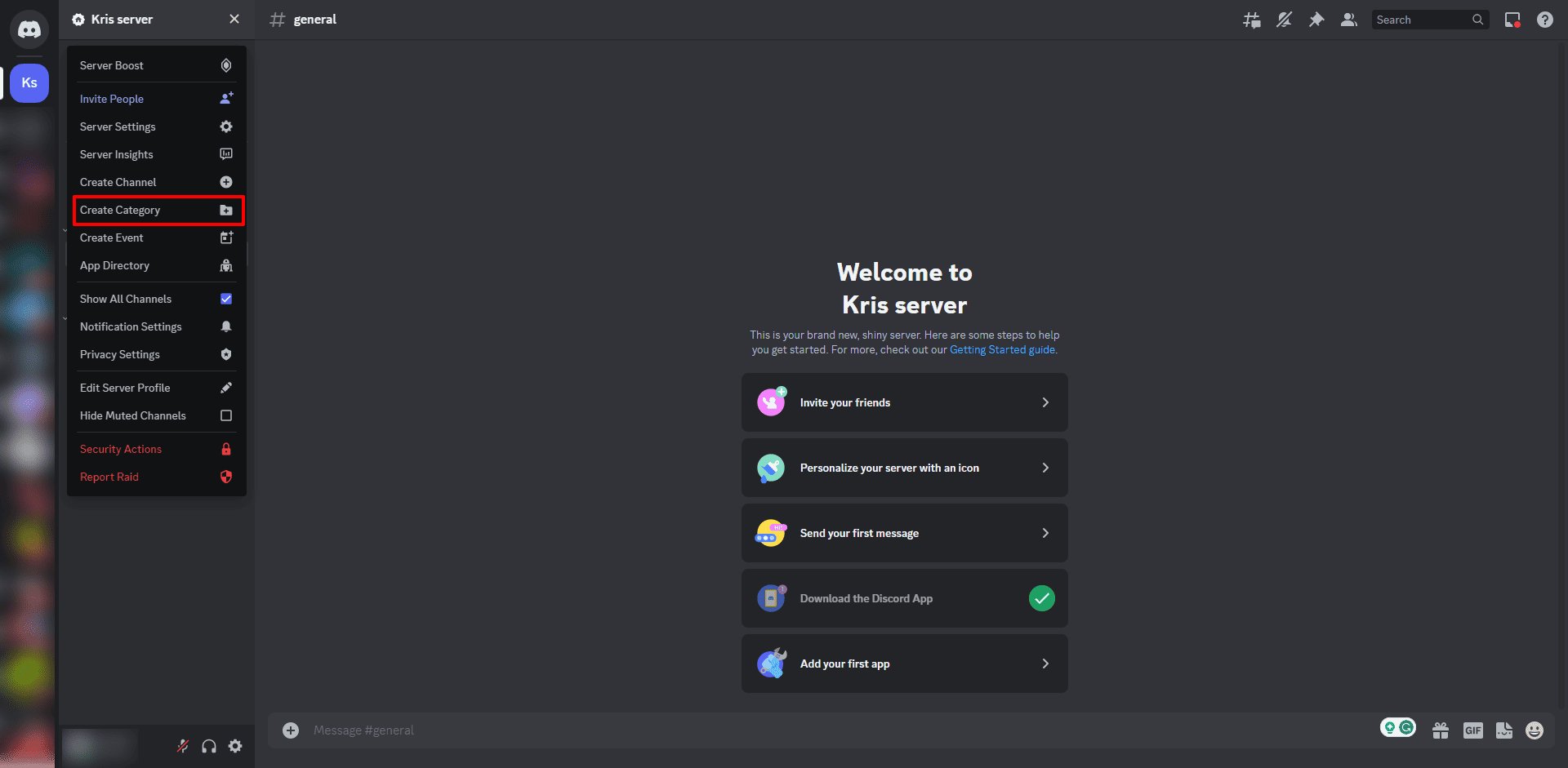Choose Create Event from menu
1568x768 pixels.
[x=156, y=238]
